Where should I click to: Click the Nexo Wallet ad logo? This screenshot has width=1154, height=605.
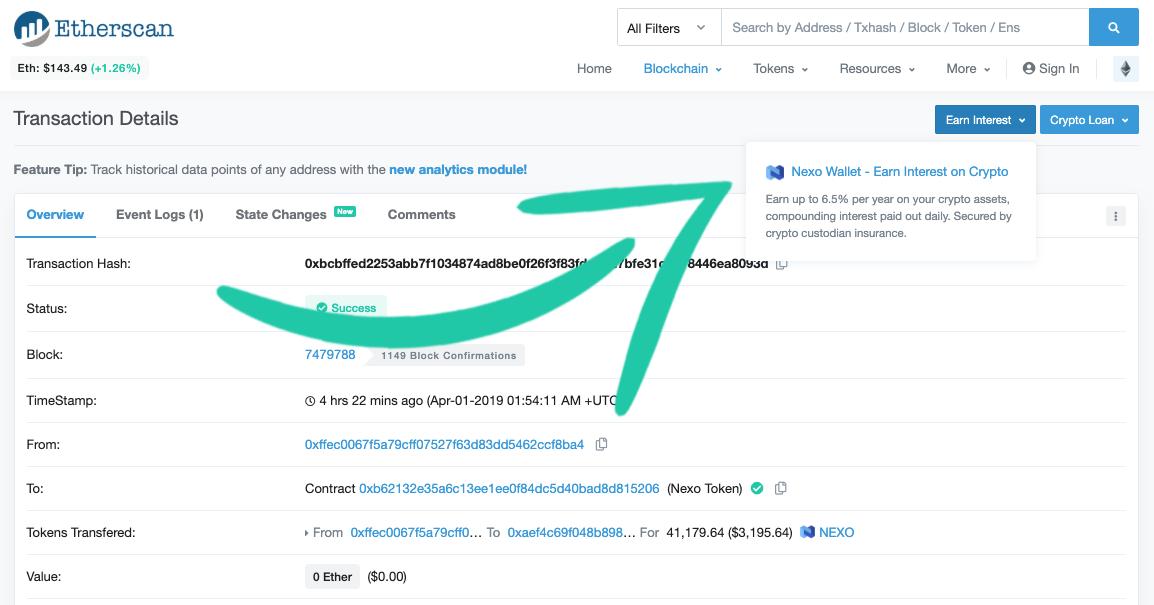(775, 172)
